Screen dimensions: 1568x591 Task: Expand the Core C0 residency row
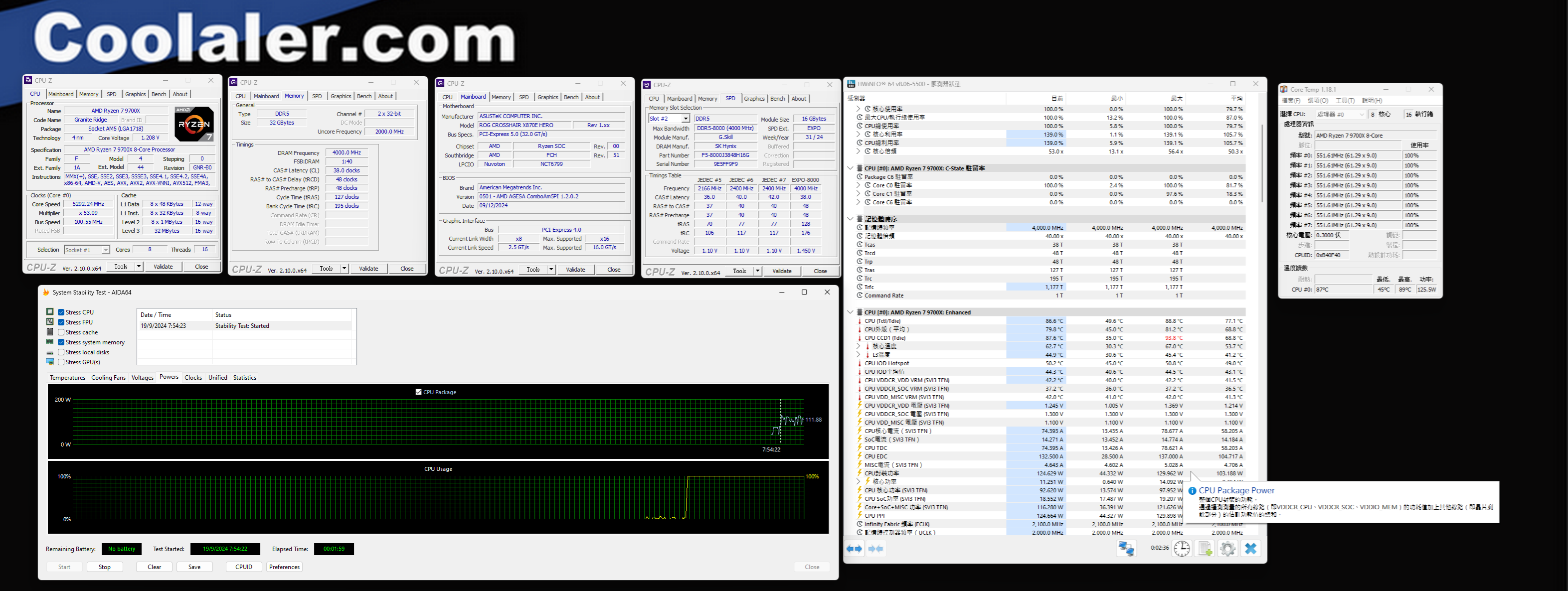[x=858, y=185]
